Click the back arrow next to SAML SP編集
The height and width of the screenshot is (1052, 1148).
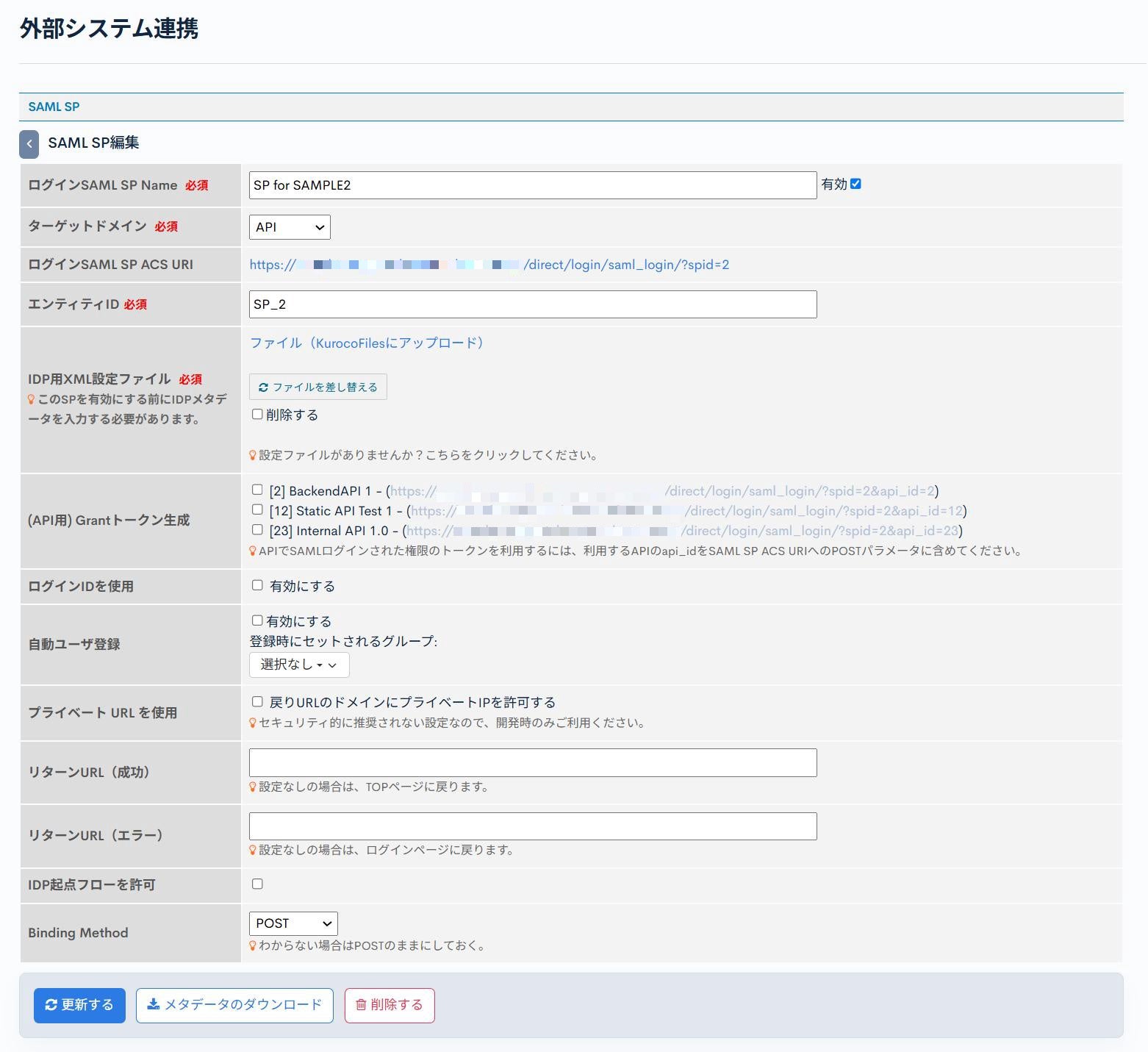coord(29,143)
